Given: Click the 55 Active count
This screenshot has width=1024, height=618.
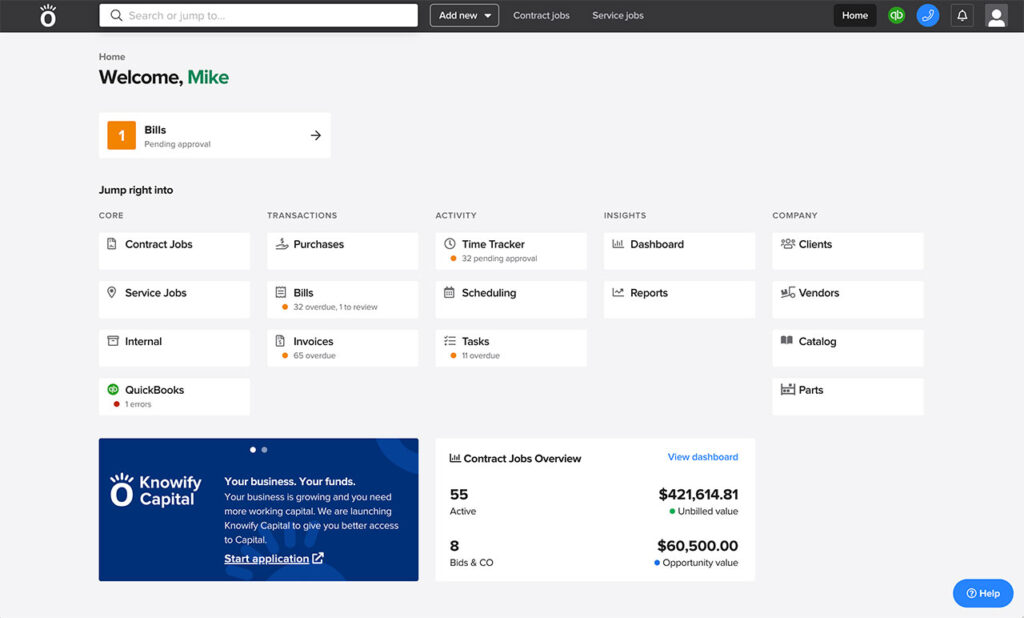Looking at the screenshot, I should (459, 495).
